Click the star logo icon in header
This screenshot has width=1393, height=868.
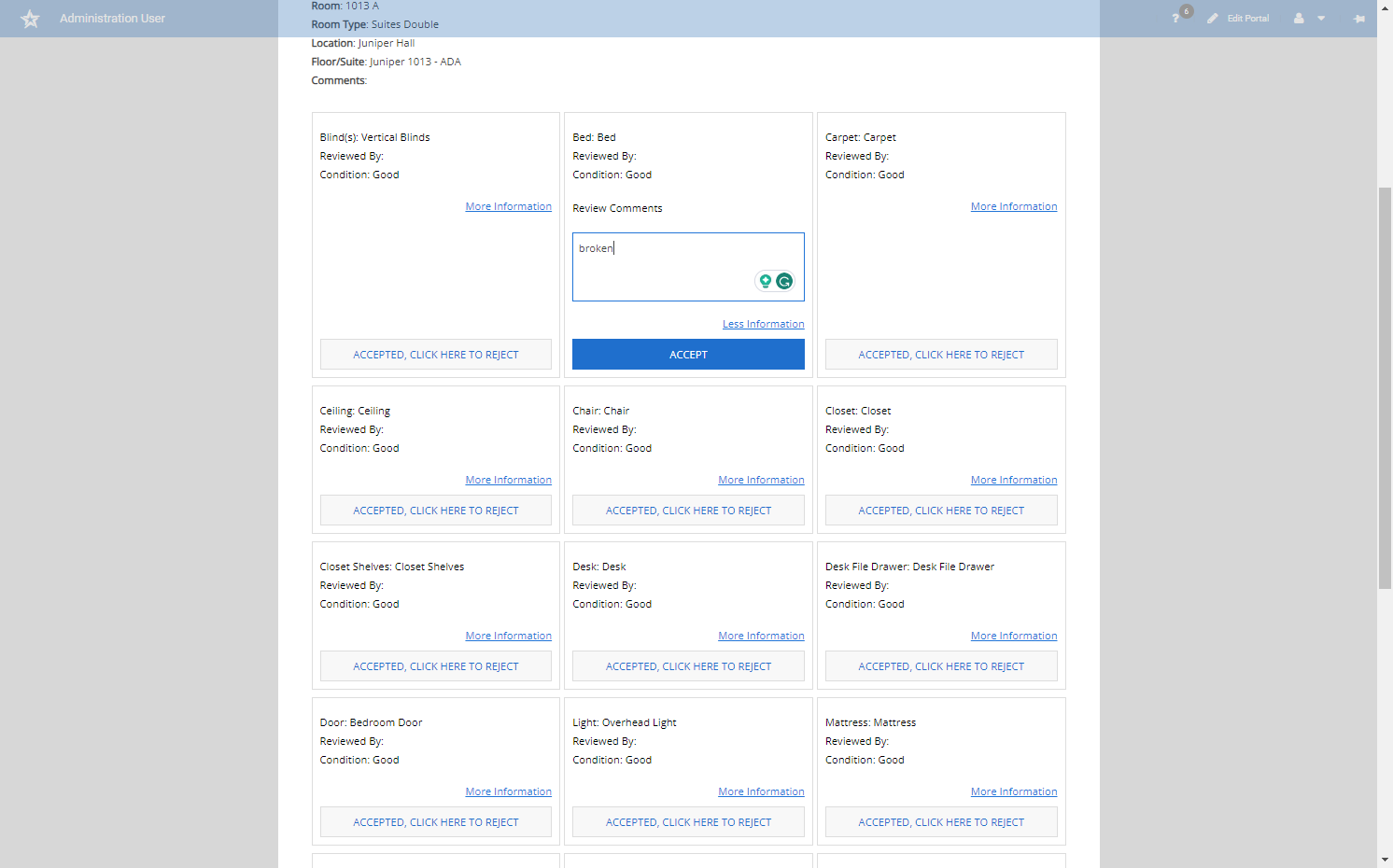pyautogui.click(x=30, y=19)
